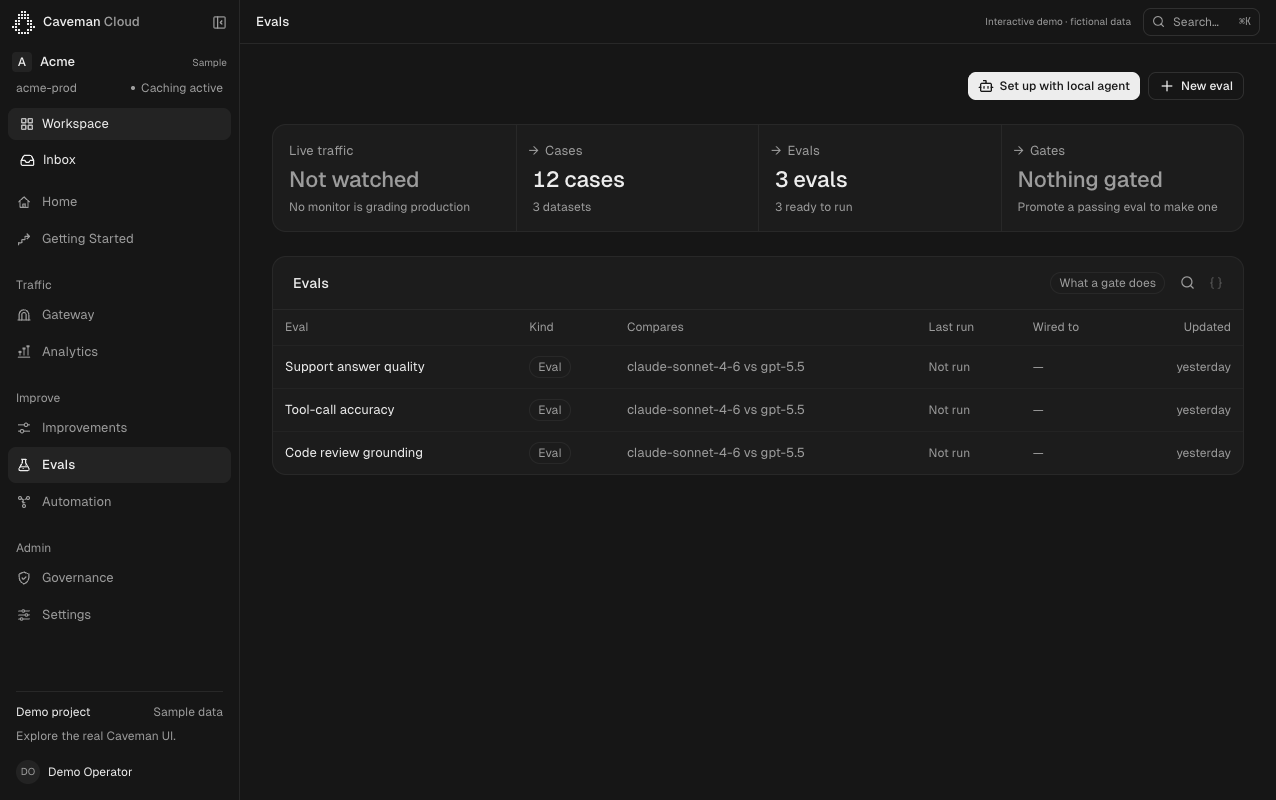This screenshot has width=1276, height=800.
Task: Open the Inbox
Action: tap(119, 160)
